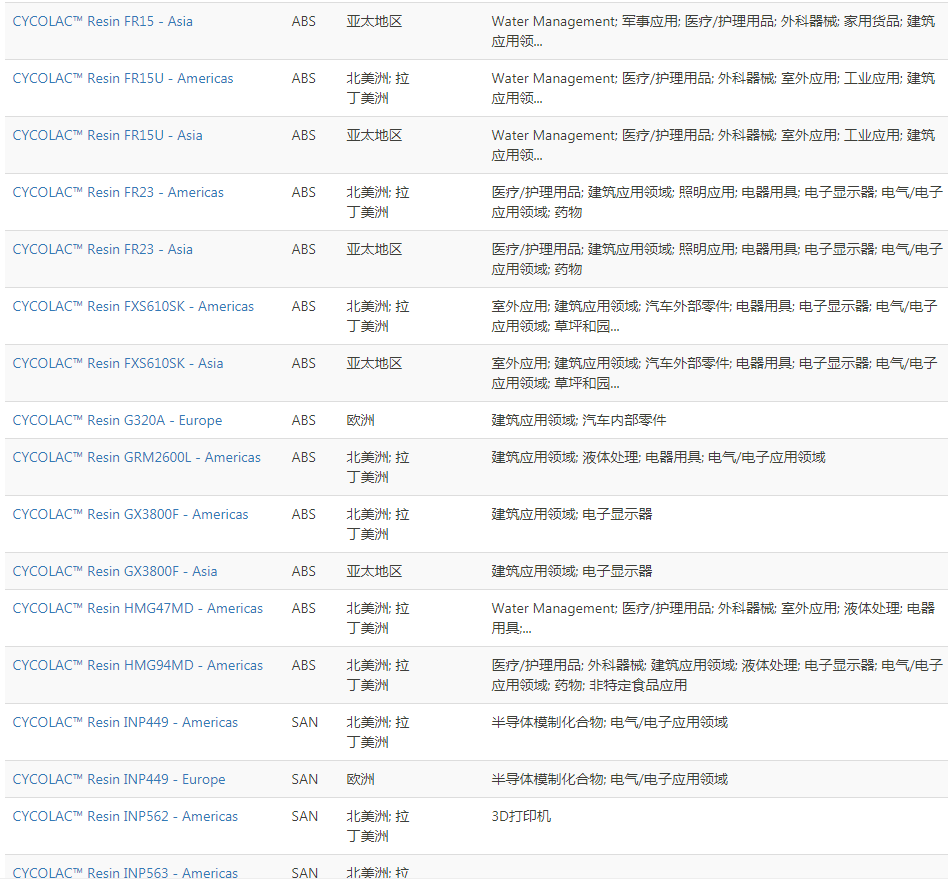Click applications text in GRM2600L - Americas row

(x=658, y=457)
